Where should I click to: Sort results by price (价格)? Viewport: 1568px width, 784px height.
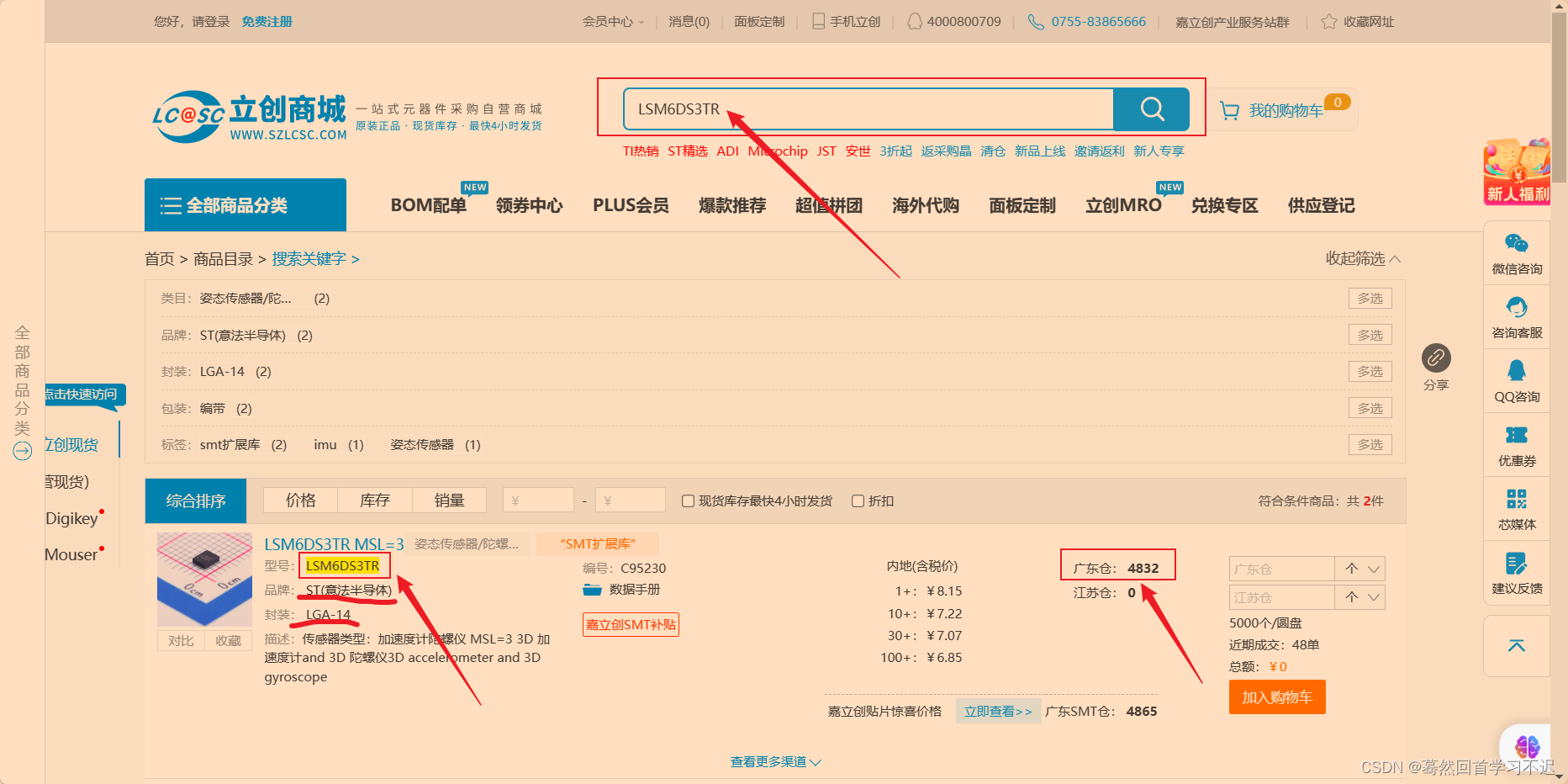pos(300,501)
